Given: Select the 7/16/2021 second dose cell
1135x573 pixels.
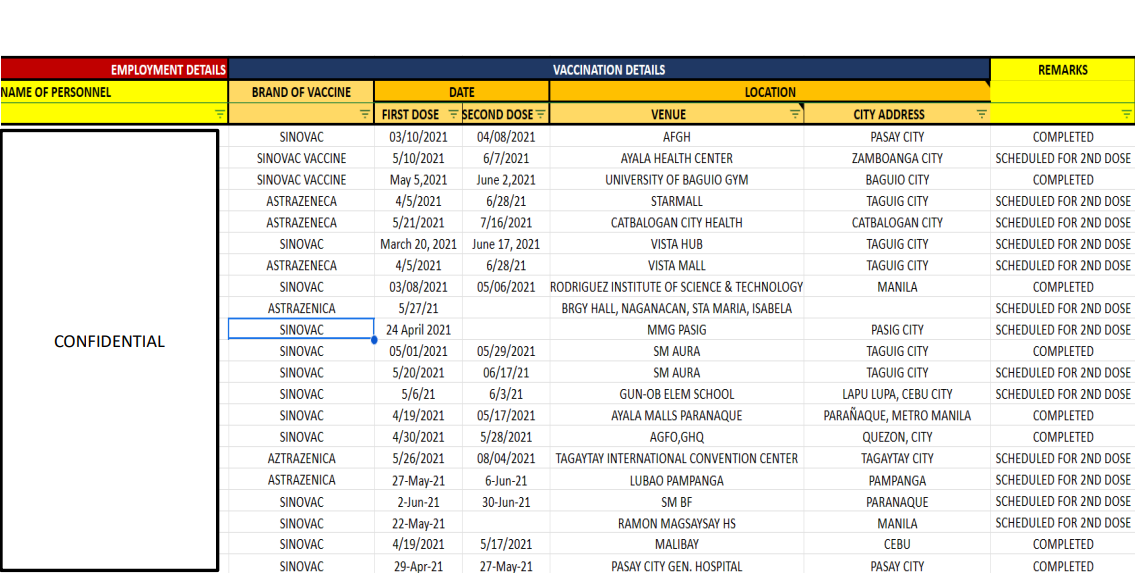Looking at the screenshot, I should (x=506, y=223).
